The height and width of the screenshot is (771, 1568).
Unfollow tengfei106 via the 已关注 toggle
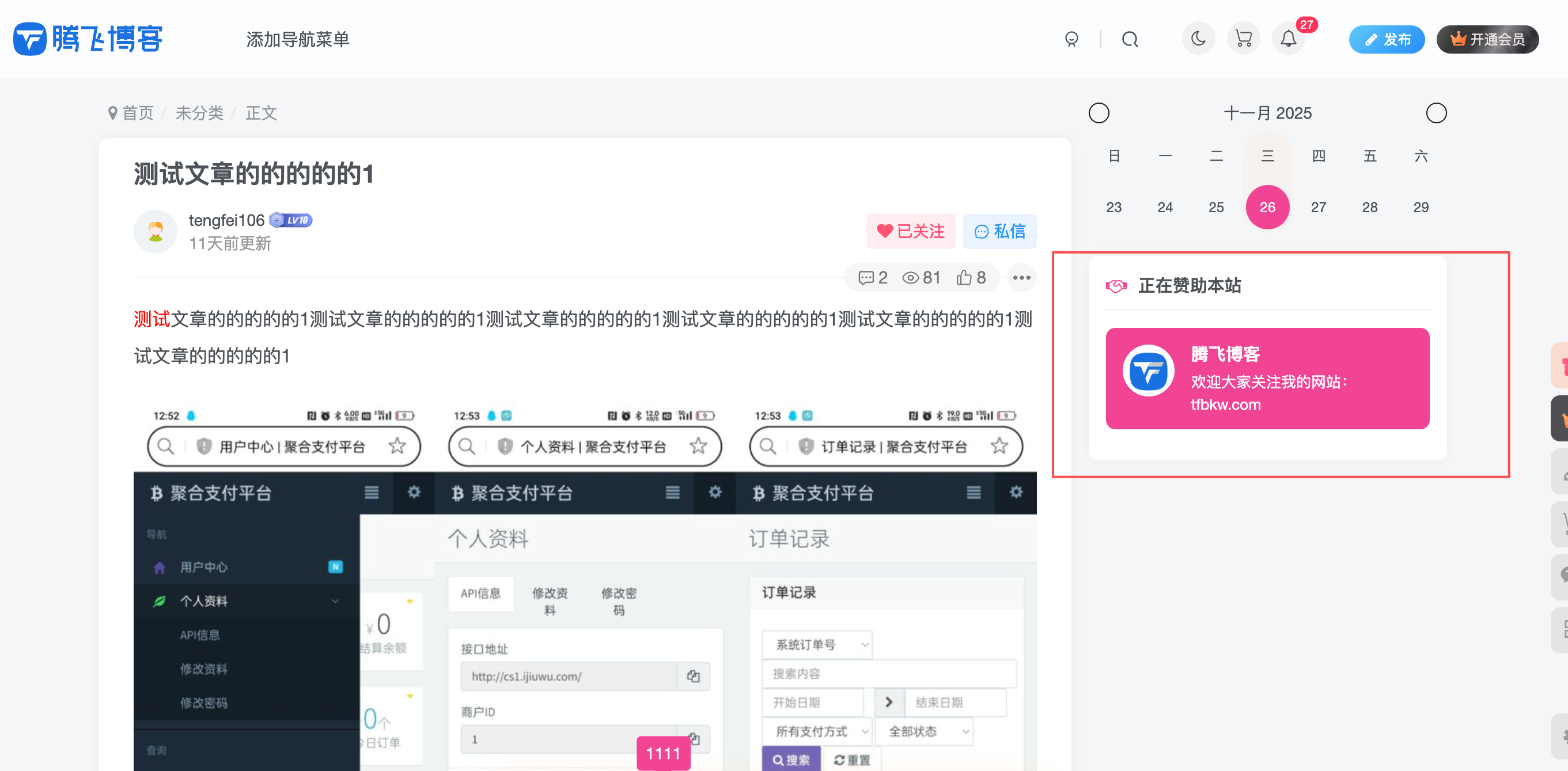(x=911, y=232)
